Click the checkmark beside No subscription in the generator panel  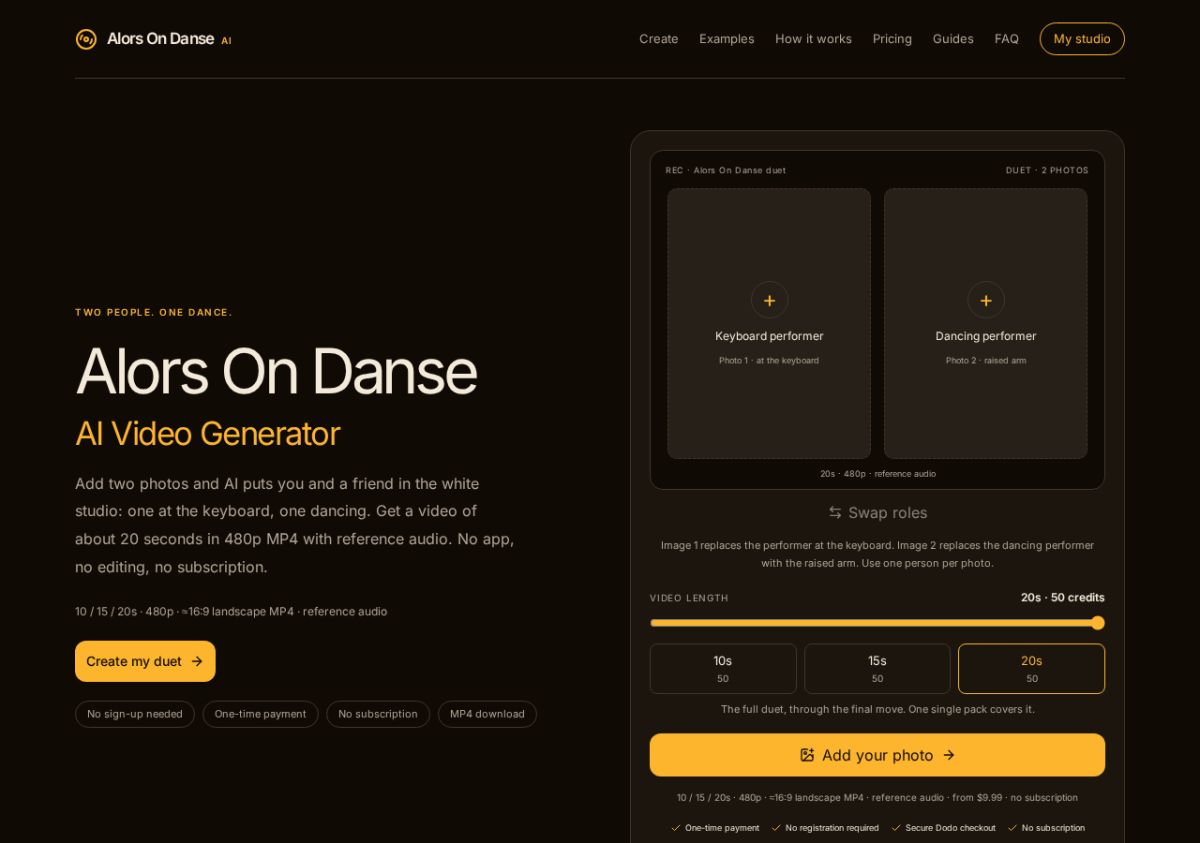pos(1012,828)
